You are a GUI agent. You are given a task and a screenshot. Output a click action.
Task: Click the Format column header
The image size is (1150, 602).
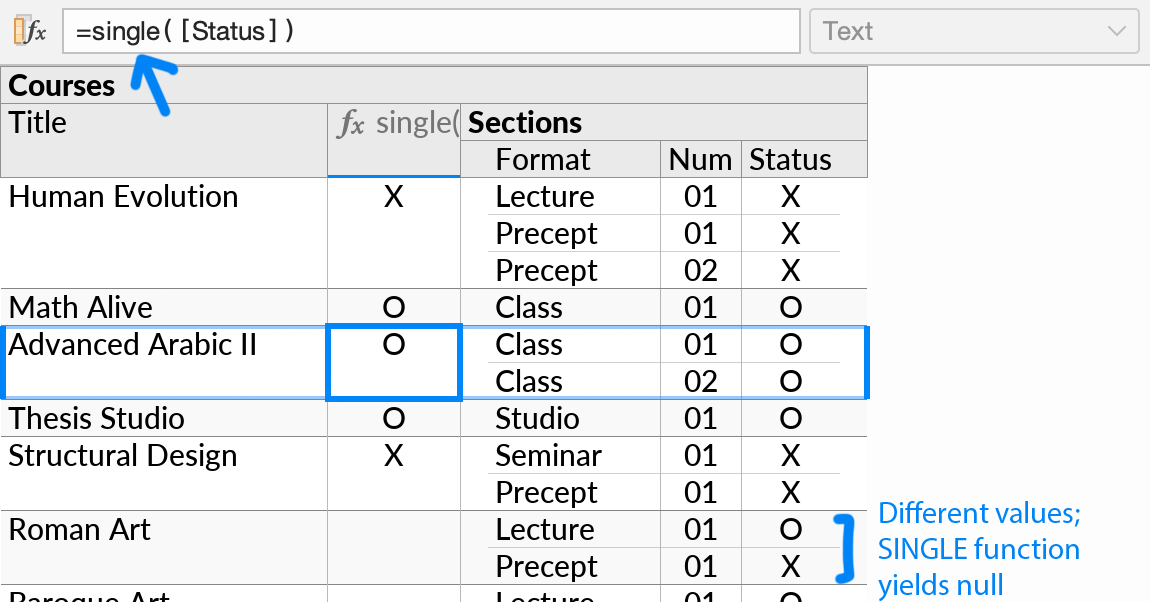pos(542,159)
